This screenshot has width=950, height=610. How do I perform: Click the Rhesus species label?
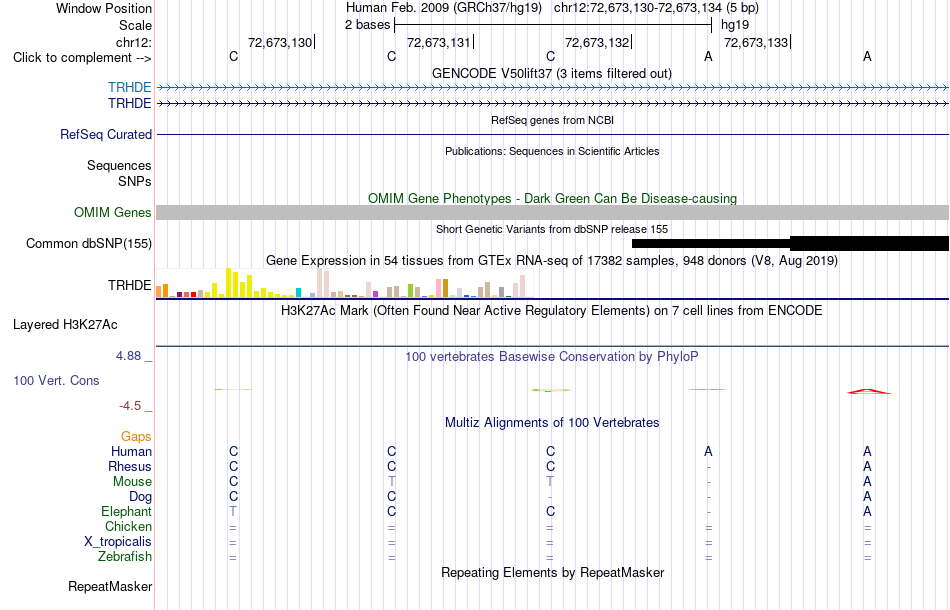[130, 466]
